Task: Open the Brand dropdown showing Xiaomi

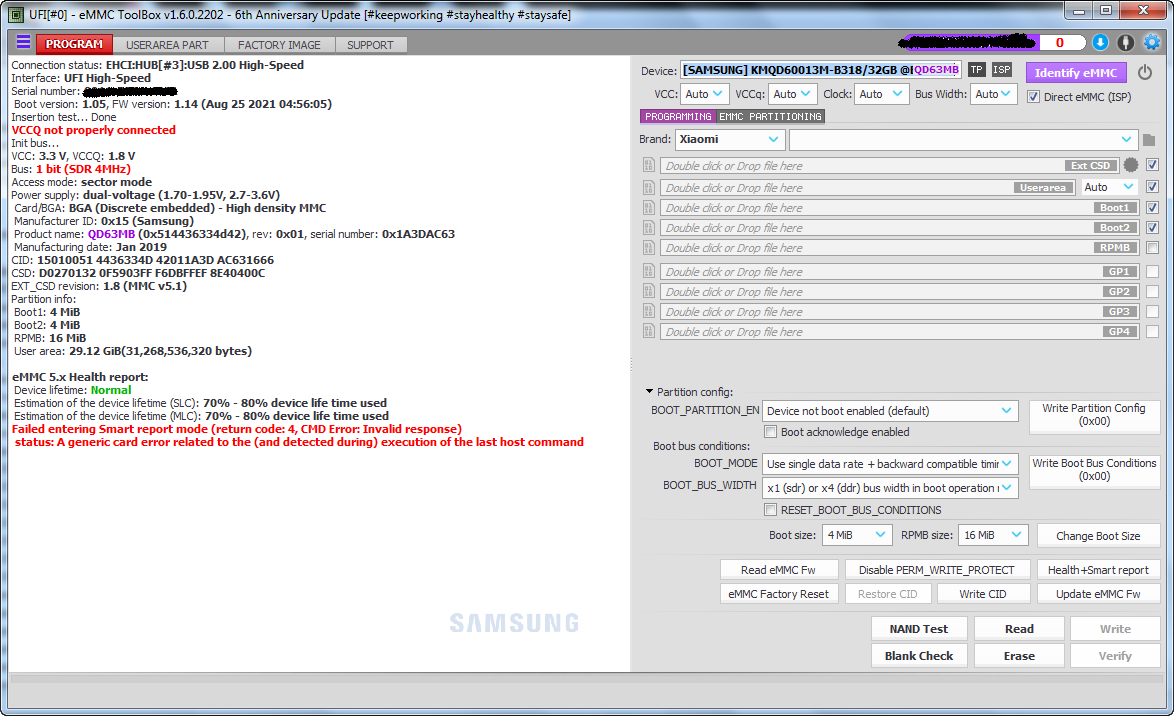Action: coord(730,140)
